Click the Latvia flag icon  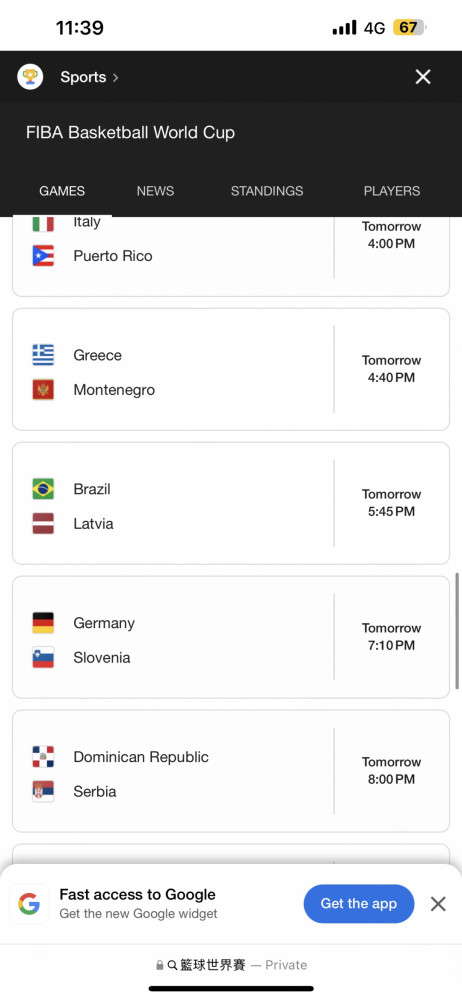[43, 523]
